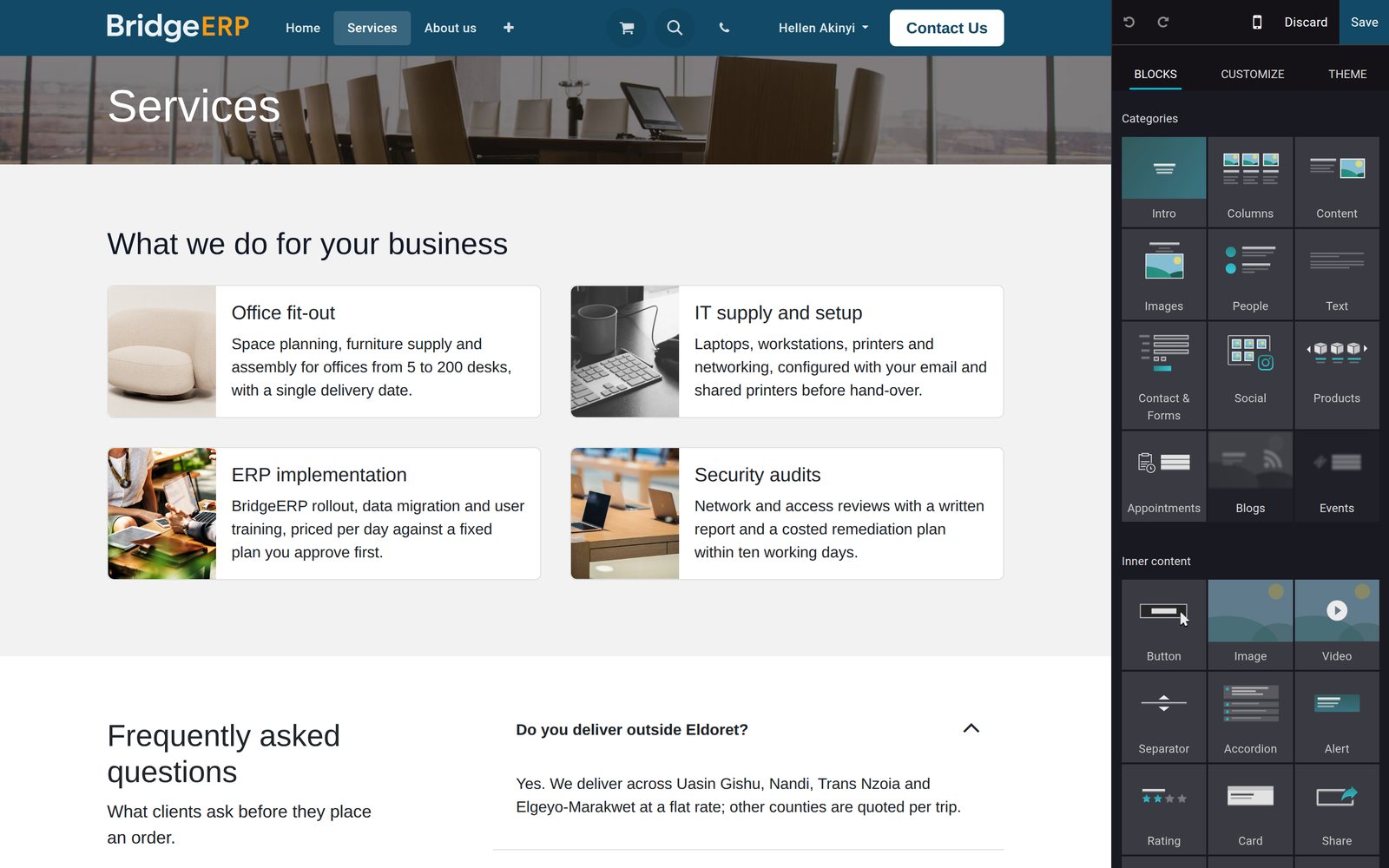The height and width of the screenshot is (868, 1389).
Task: Select the Columns blocks category
Action: (x=1250, y=181)
